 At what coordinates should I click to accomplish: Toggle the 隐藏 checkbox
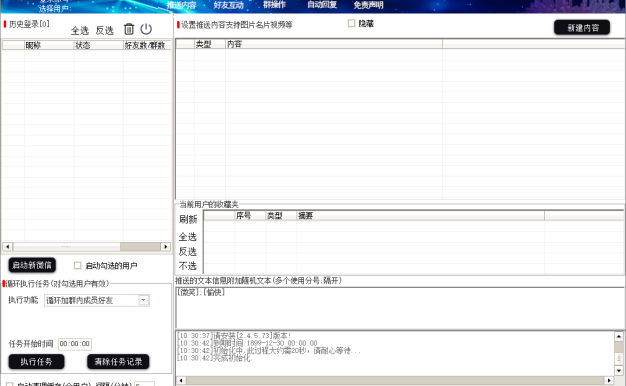(351, 24)
